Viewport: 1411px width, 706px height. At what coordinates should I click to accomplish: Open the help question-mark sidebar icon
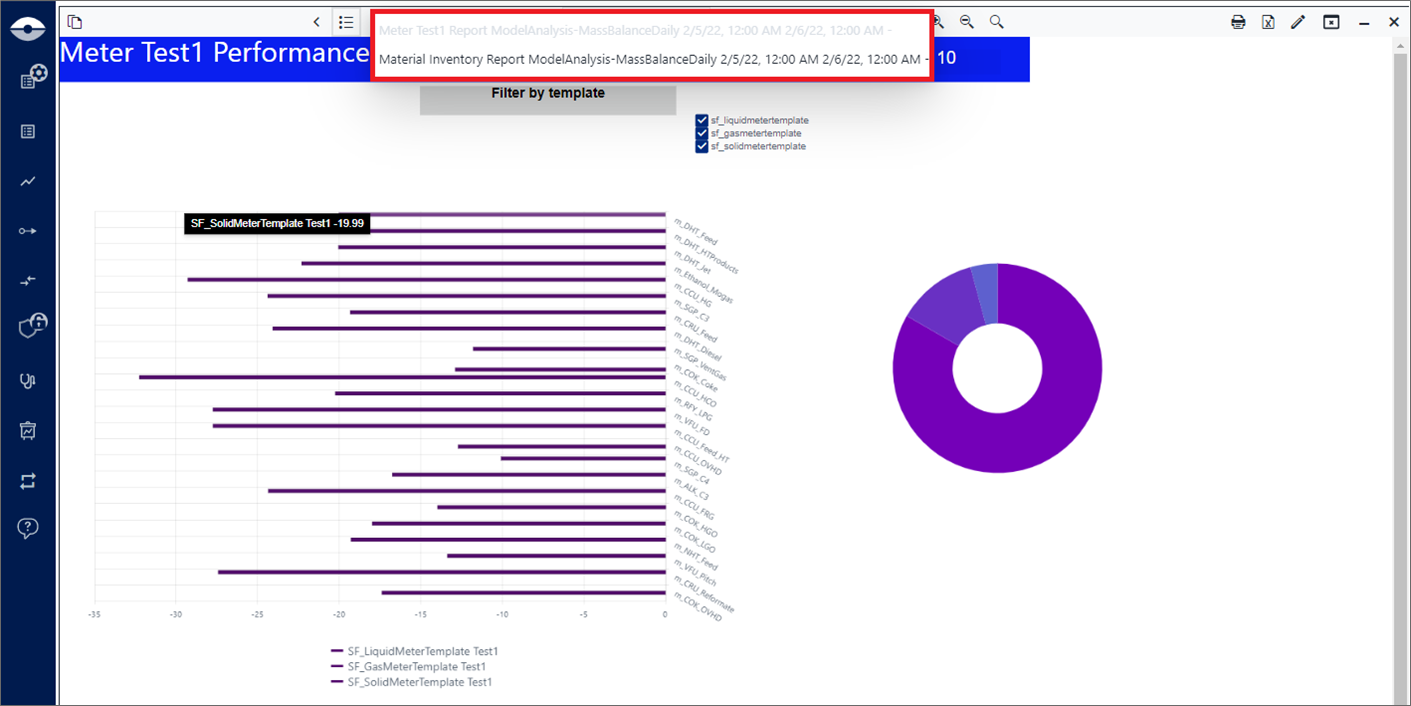(28, 528)
